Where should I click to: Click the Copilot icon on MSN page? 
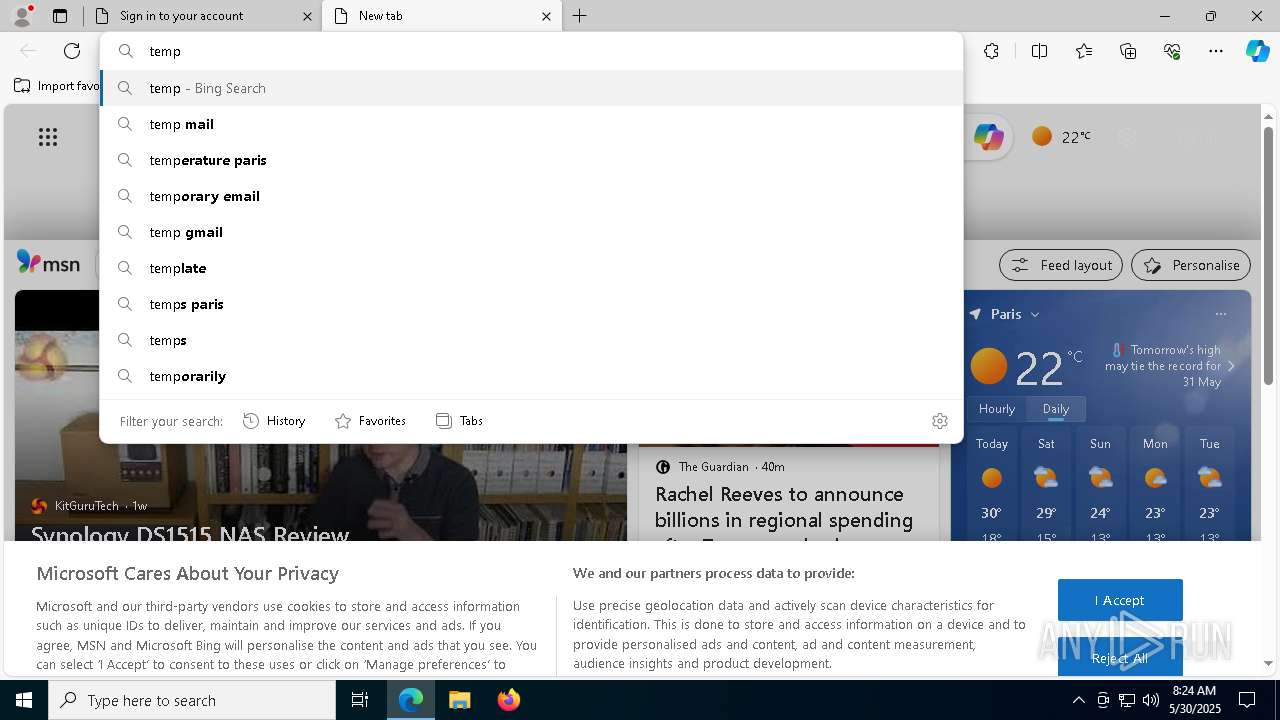pos(989,137)
